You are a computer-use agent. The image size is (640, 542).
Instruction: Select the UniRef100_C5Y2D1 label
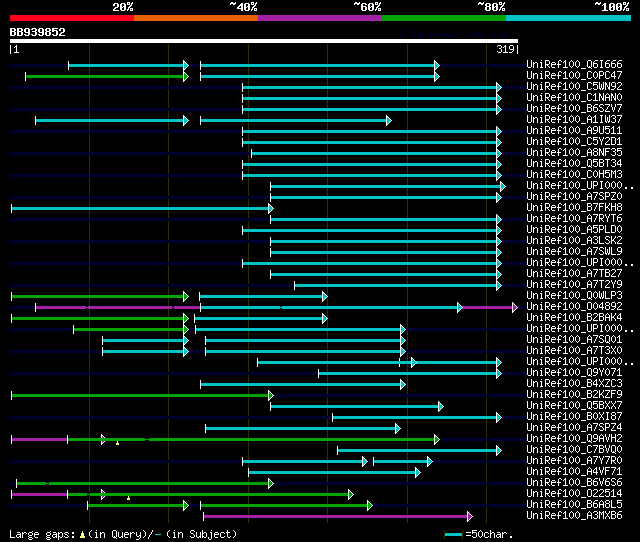point(574,141)
